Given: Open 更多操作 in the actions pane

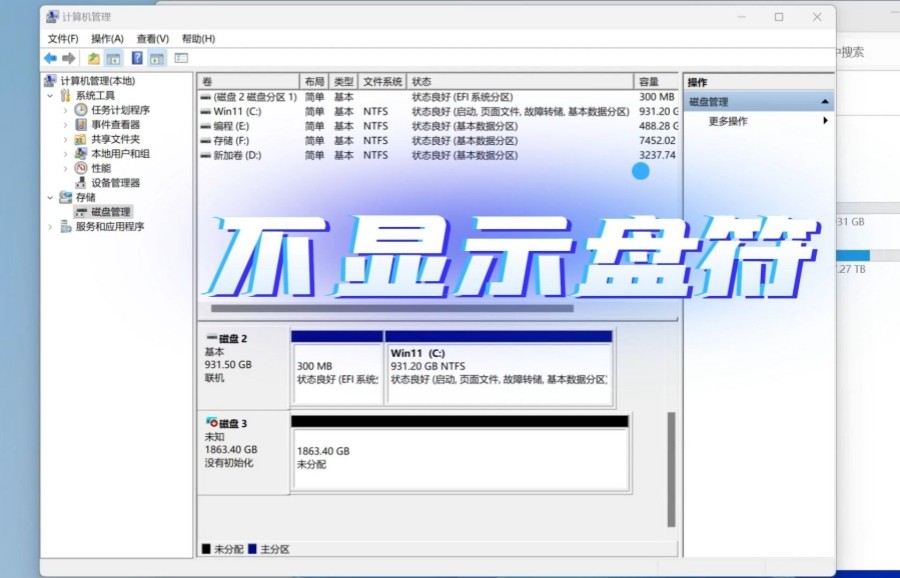Looking at the screenshot, I should coord(759,121).
